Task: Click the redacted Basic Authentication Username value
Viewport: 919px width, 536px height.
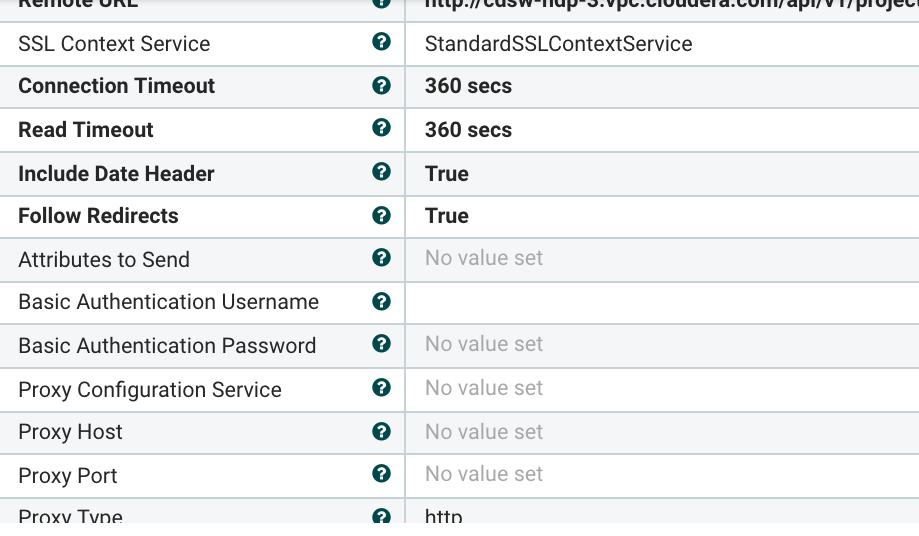Action: click(602, 304)
